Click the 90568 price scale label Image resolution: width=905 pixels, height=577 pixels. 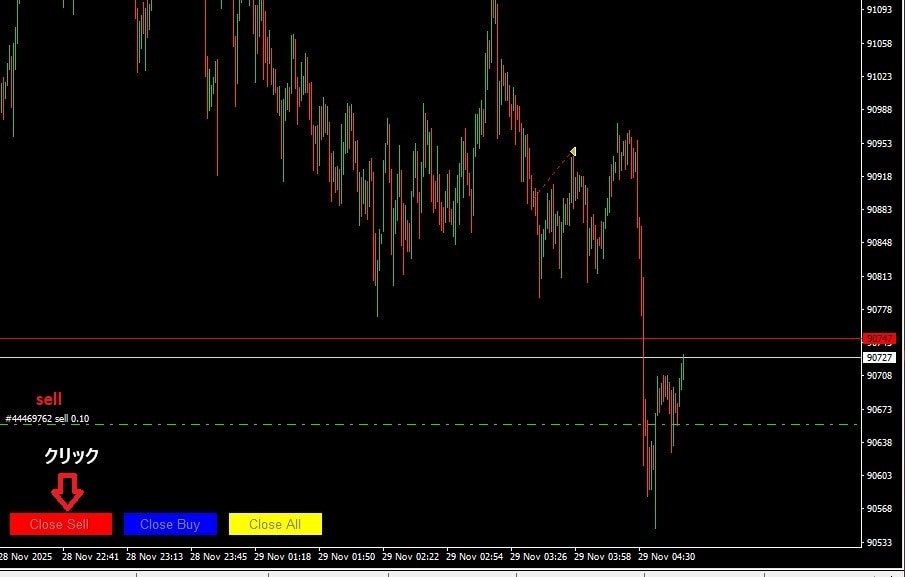[x=880, y=508]
